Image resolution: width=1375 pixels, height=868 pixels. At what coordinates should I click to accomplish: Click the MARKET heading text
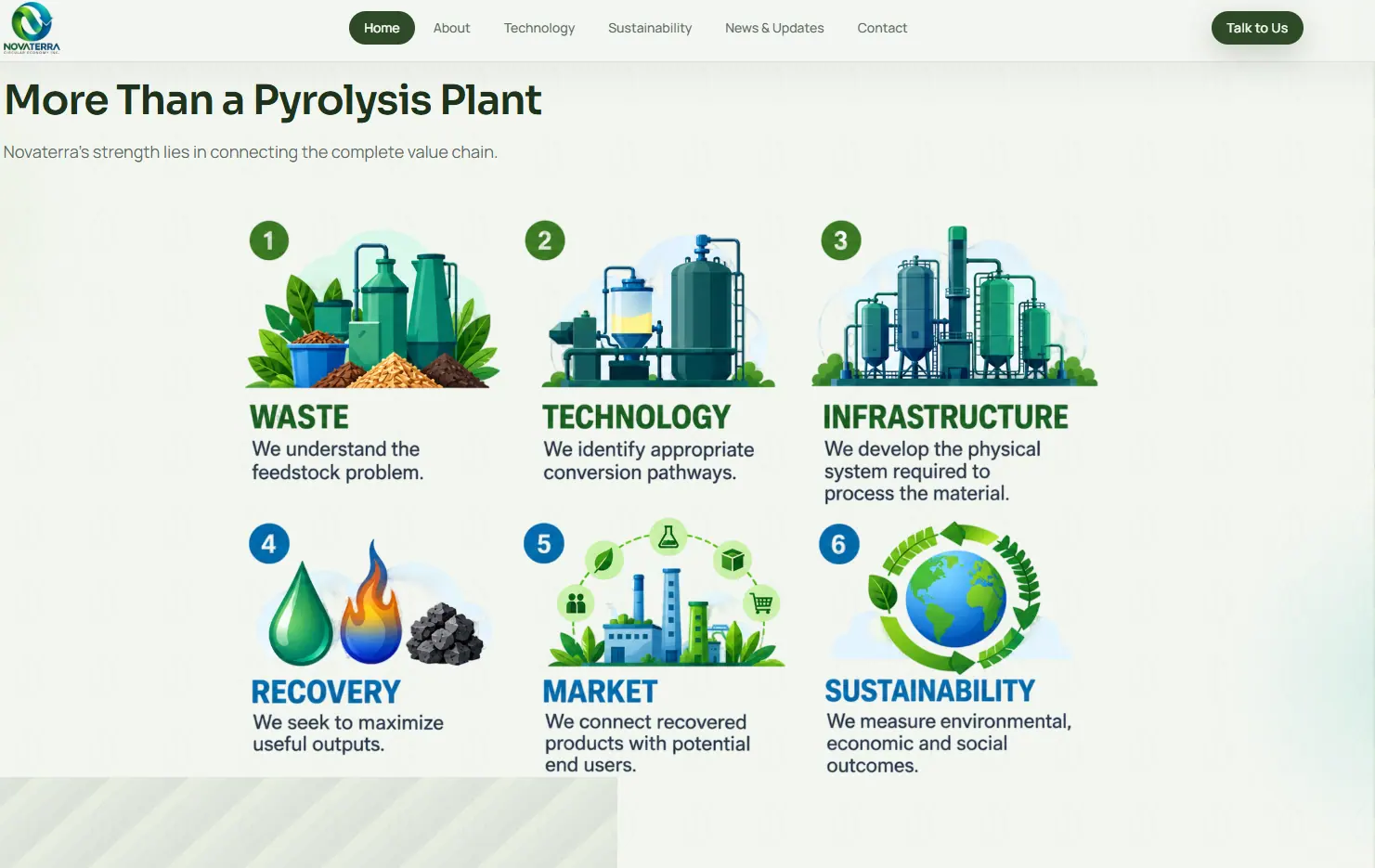tap(601, 692)
